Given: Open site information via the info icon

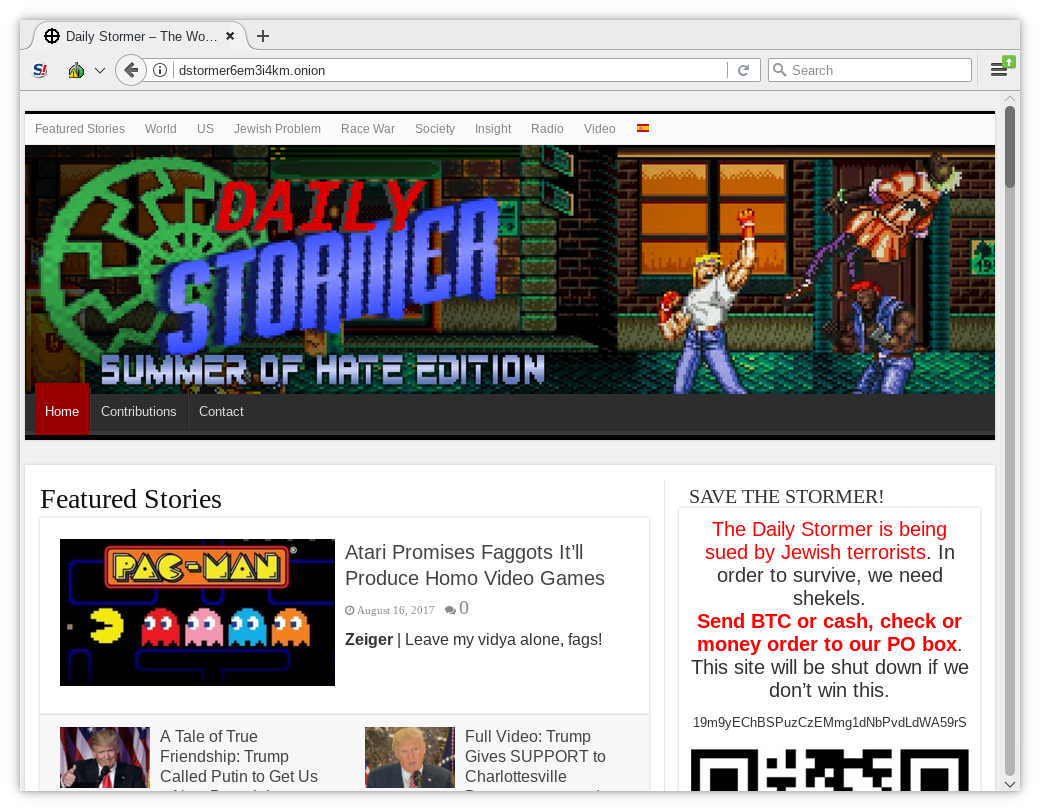Looking at the screenshot, I should (161, 70).
